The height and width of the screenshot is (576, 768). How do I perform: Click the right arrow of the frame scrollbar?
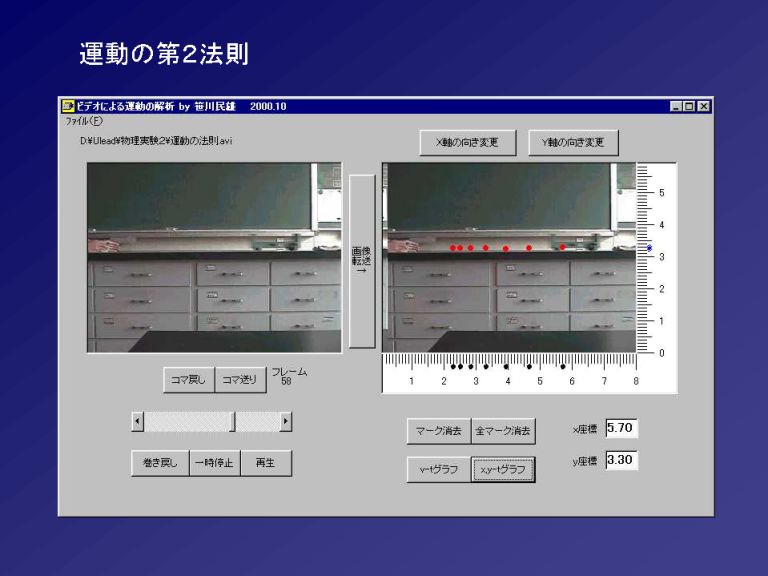click(x=285, y=423)
